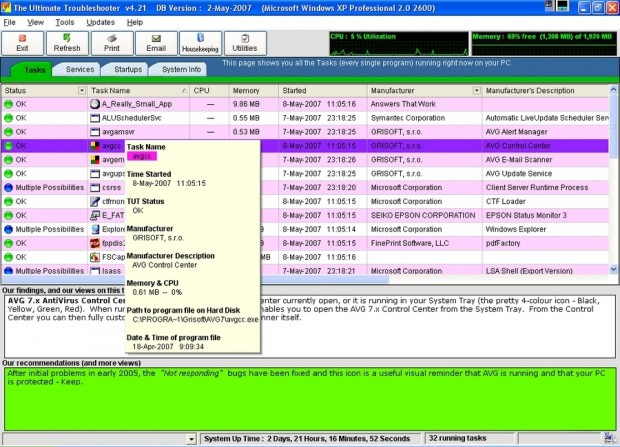
Task: Click the E_FAT EPSON task icon
Action: [x=95, y=215]
